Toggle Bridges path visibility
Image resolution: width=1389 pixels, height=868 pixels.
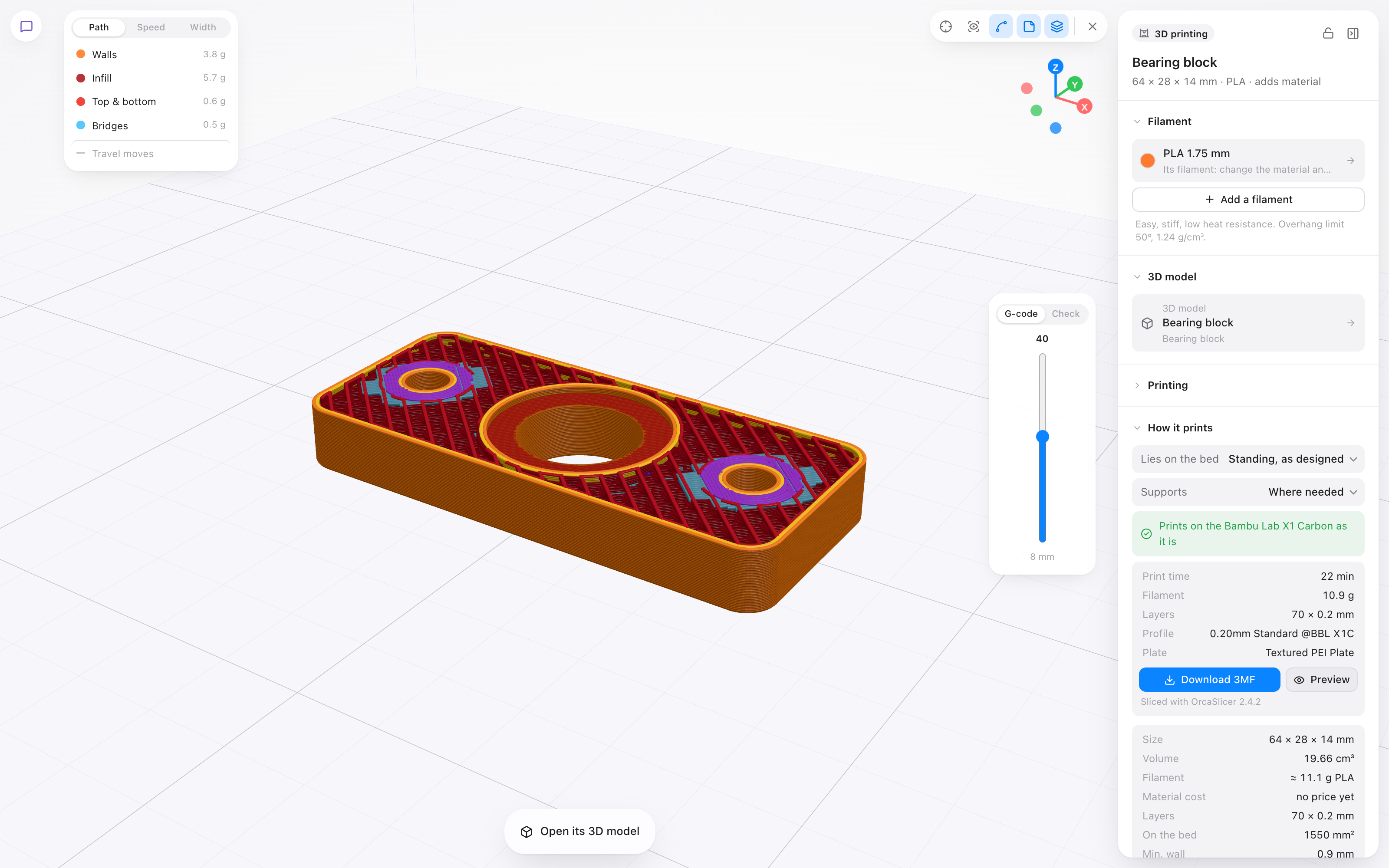(151, 125)
